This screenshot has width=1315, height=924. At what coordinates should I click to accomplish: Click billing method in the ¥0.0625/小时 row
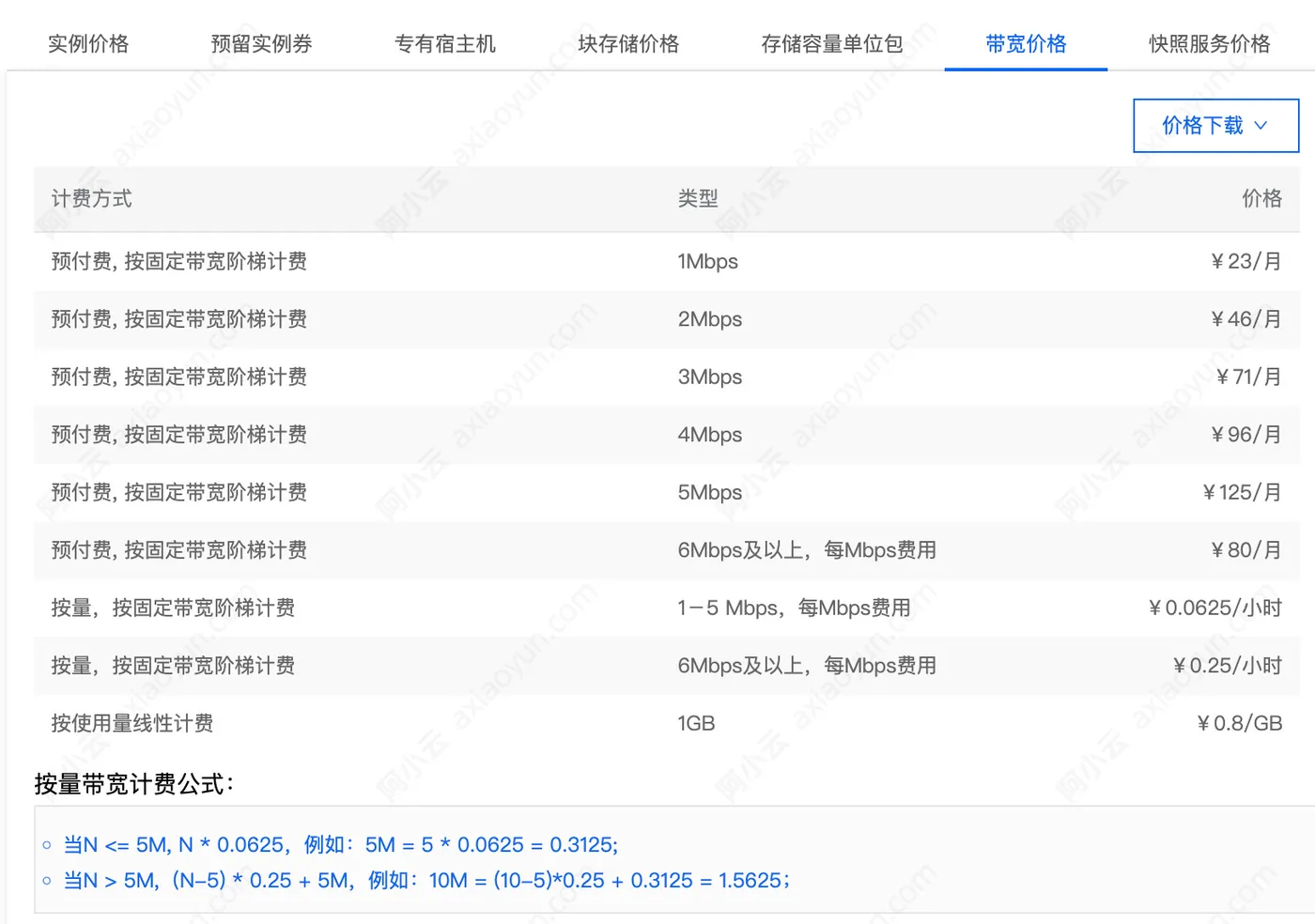point(173,608)
